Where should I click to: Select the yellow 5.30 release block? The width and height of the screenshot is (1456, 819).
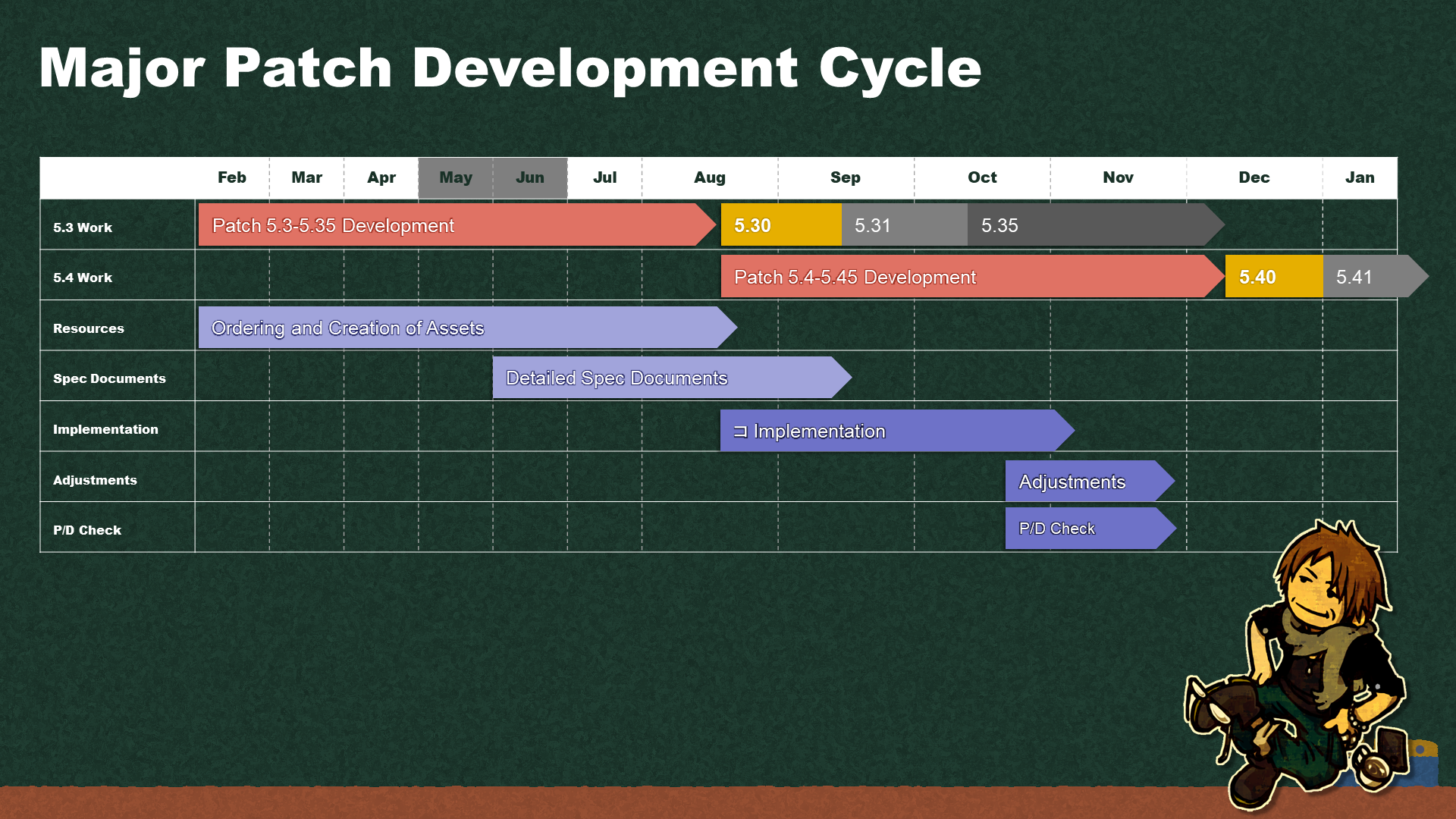780,225
